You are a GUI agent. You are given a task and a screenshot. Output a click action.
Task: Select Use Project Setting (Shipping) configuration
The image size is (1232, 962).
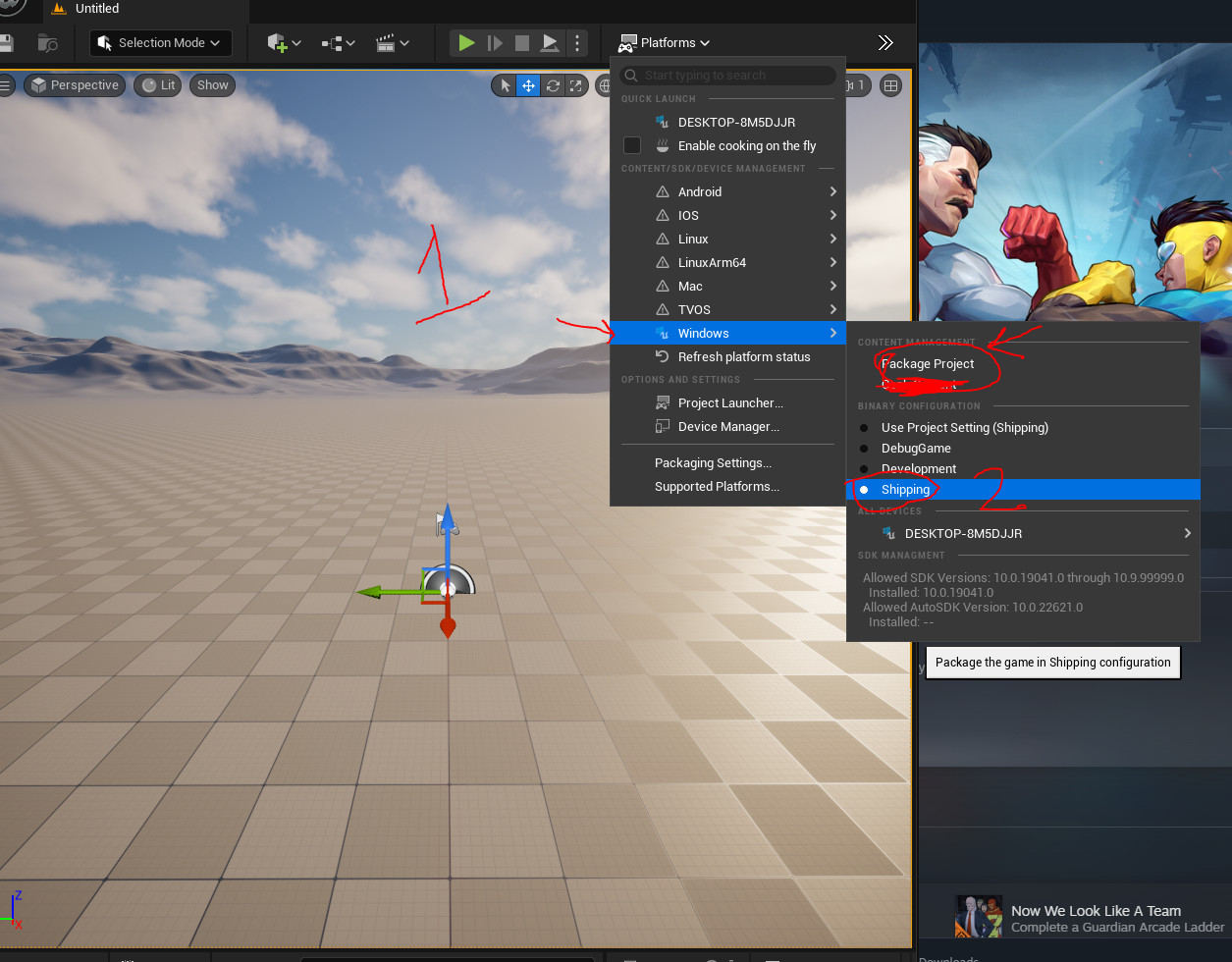coord(1023,427)
